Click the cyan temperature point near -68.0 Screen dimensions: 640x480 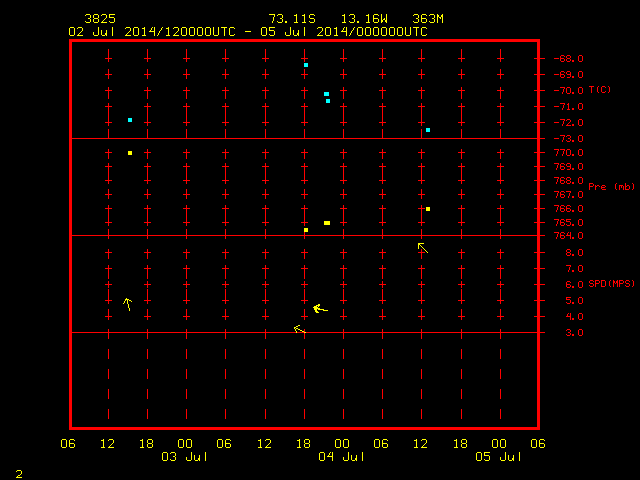coord(306,65)
